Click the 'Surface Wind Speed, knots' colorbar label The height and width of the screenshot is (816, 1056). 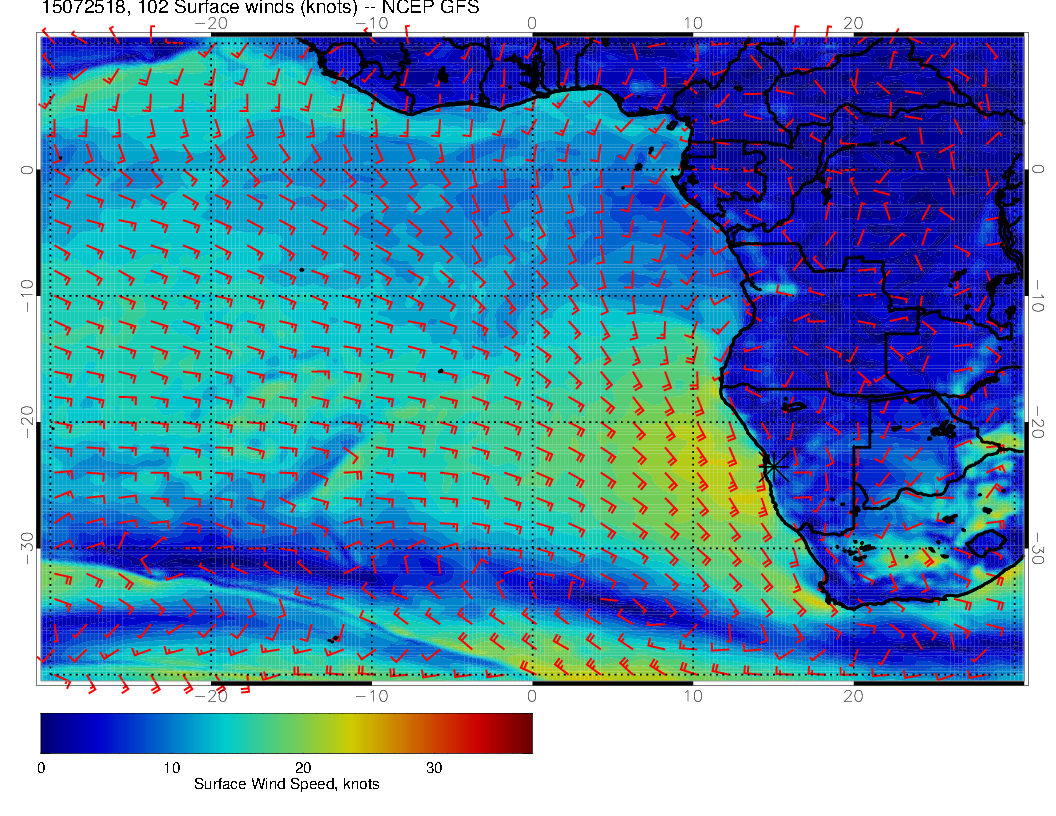coord(287,785)
